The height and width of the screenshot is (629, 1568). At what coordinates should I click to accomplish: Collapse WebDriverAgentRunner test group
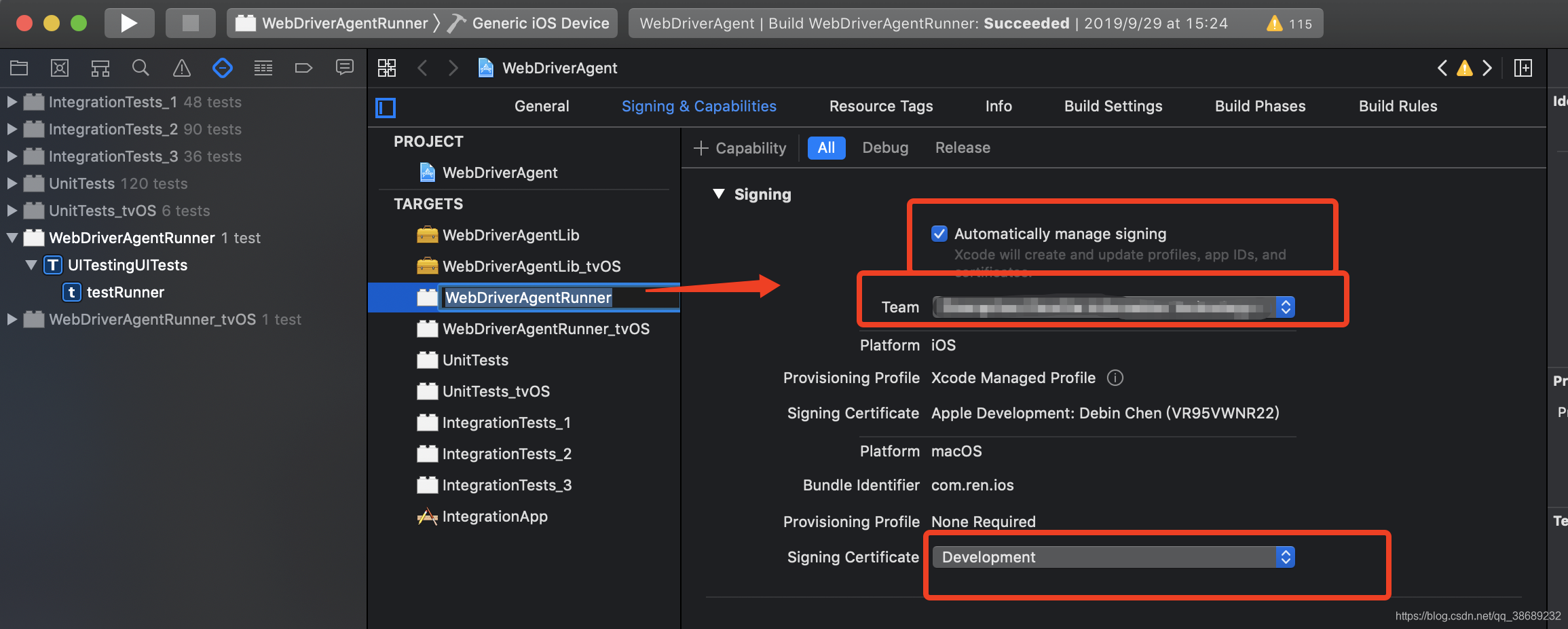[12, 238]
